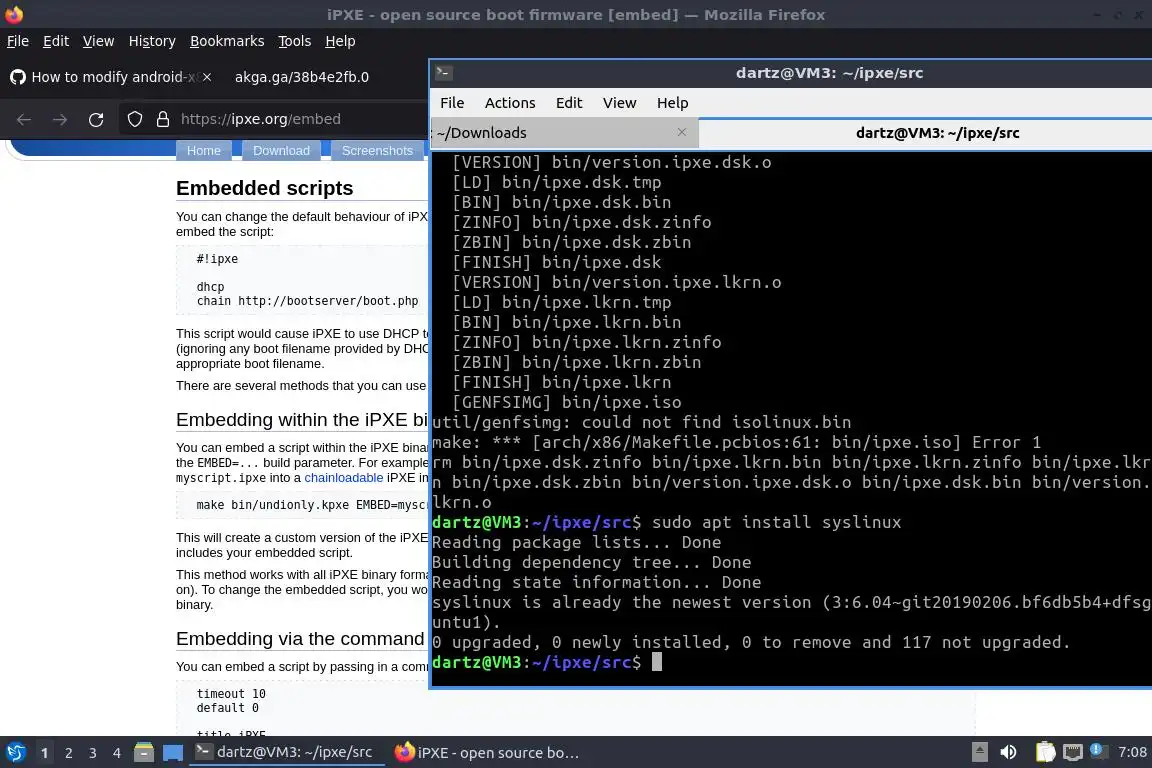Follow the 'chainloadable' link
1152x768 pixels.
(x=344, y=478)
